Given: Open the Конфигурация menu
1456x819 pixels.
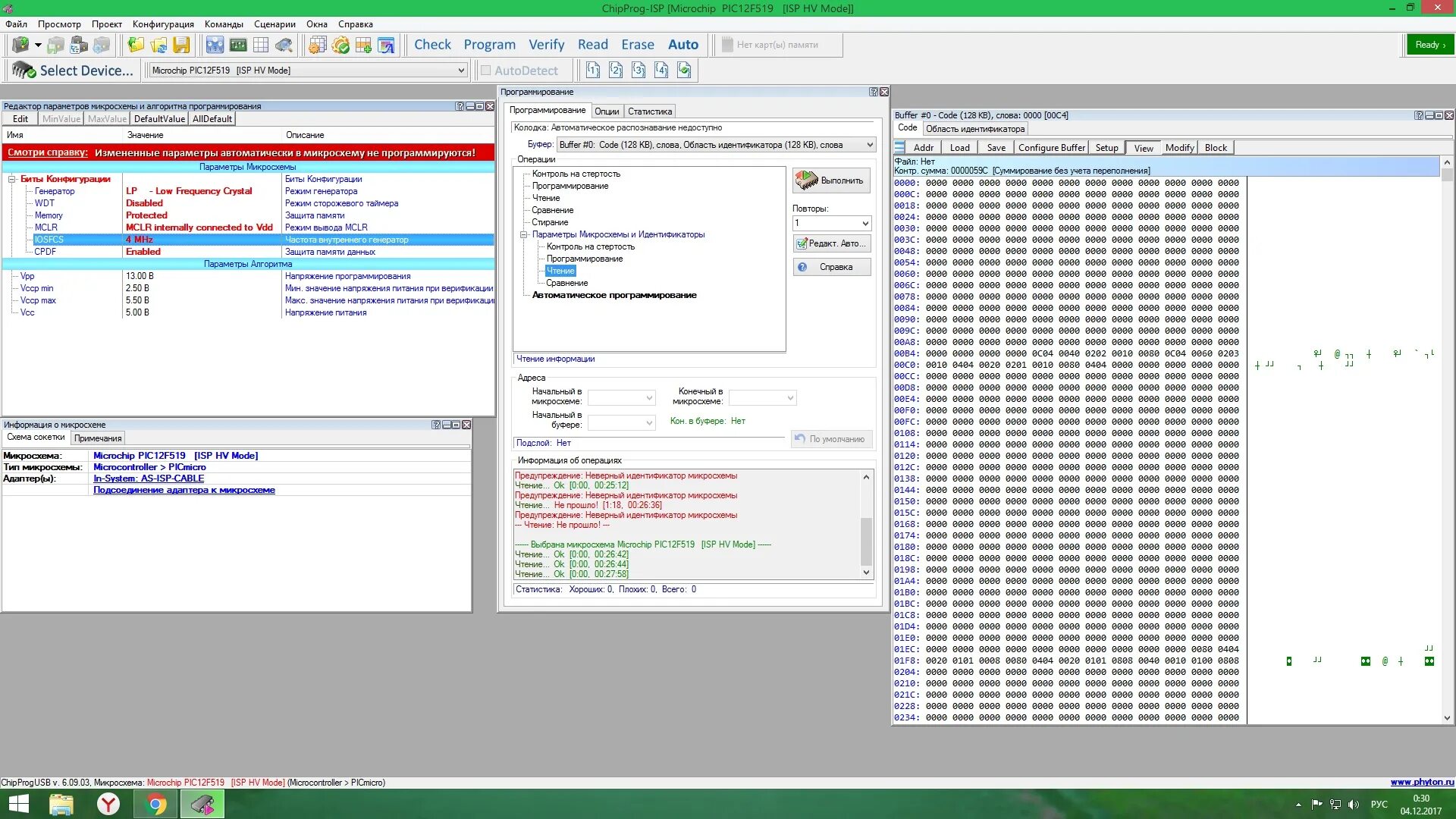Looking at the screenshot, I should 162,24.
